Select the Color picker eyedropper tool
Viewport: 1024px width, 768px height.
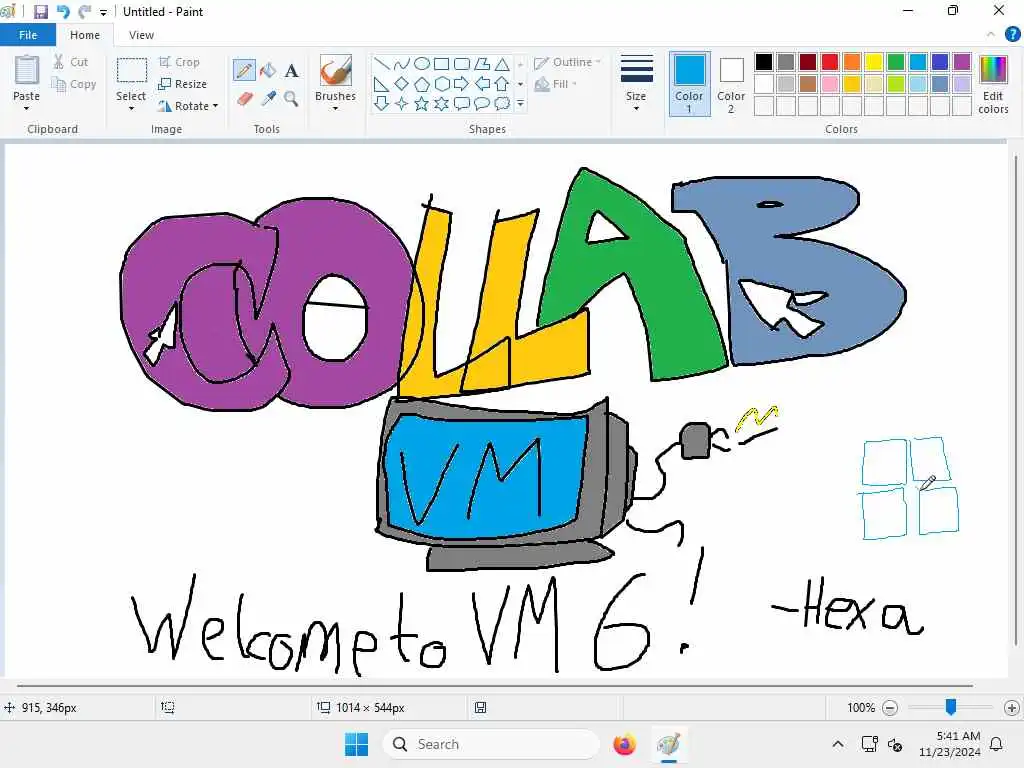[268, 99]
